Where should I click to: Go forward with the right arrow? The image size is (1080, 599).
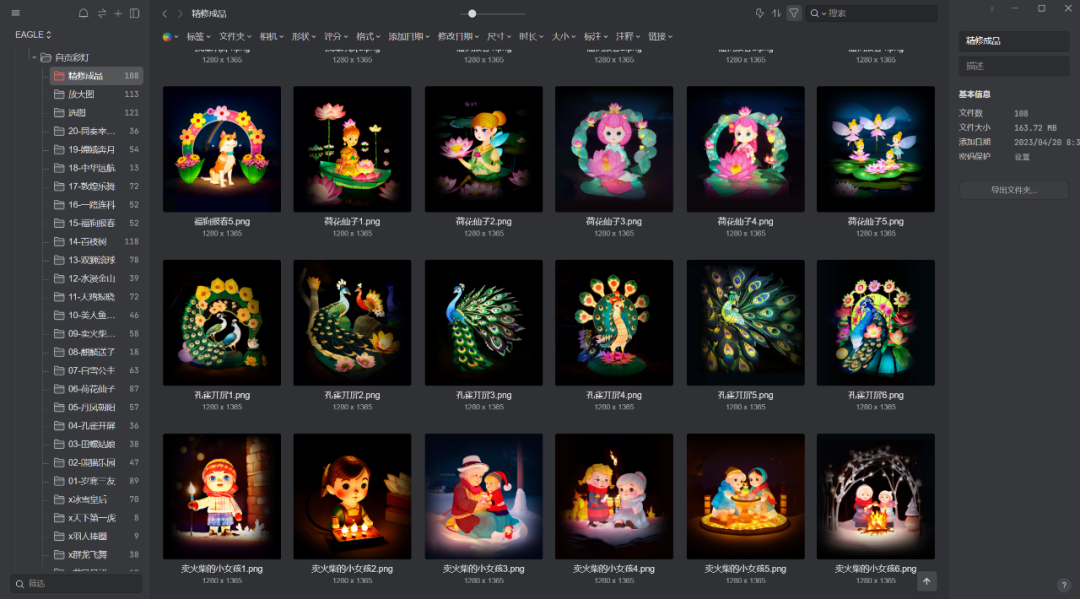coord(180,13)
